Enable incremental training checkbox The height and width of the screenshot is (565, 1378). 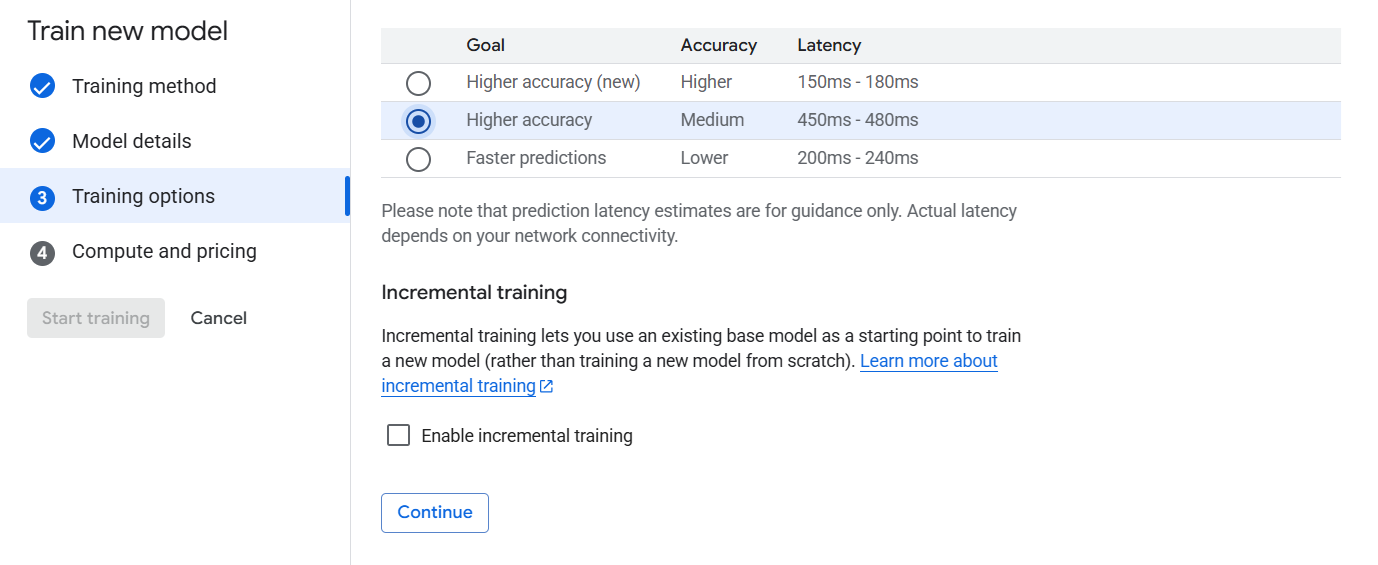tap(398, 435)
